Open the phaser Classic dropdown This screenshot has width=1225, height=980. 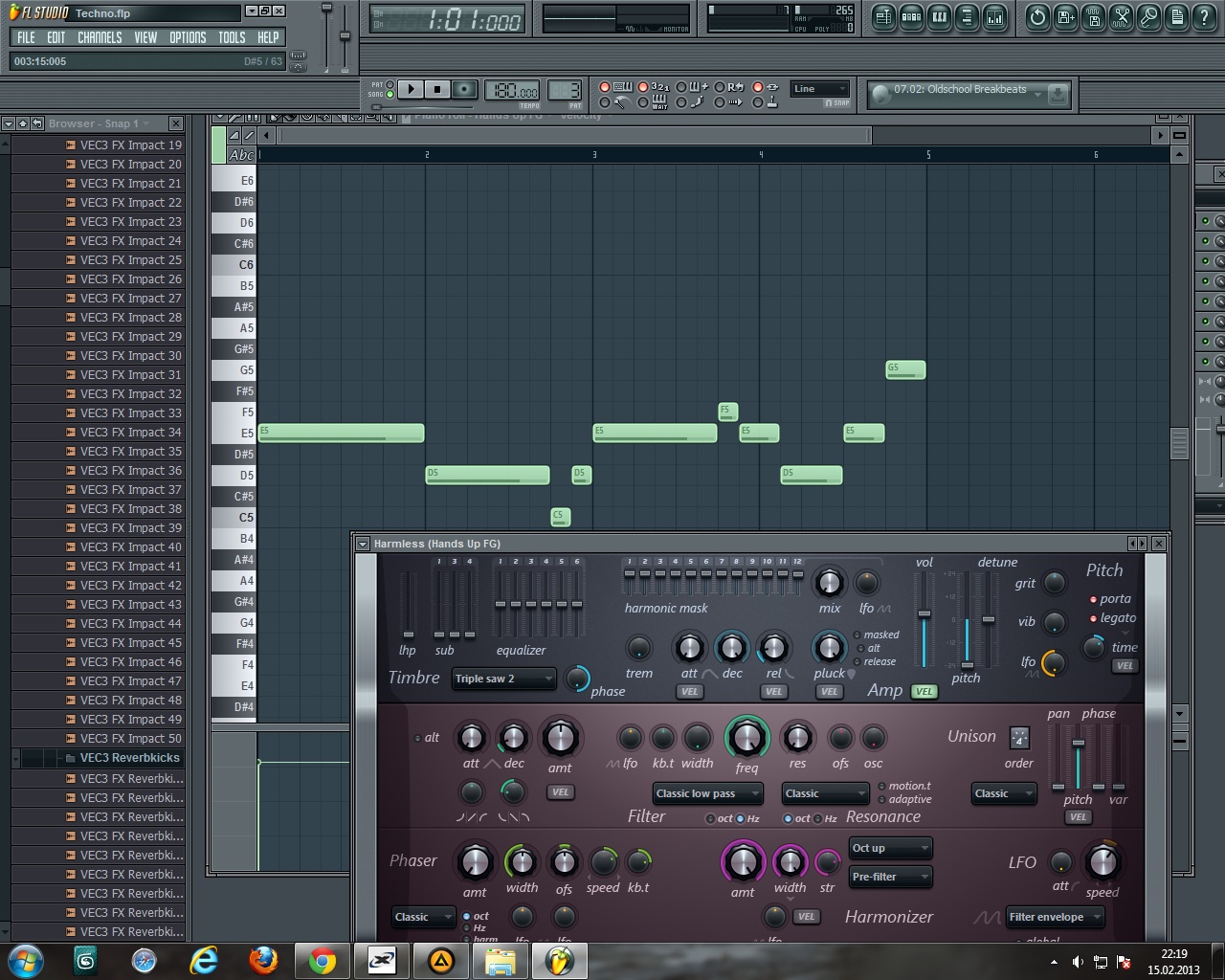click(x=423, y=917)
